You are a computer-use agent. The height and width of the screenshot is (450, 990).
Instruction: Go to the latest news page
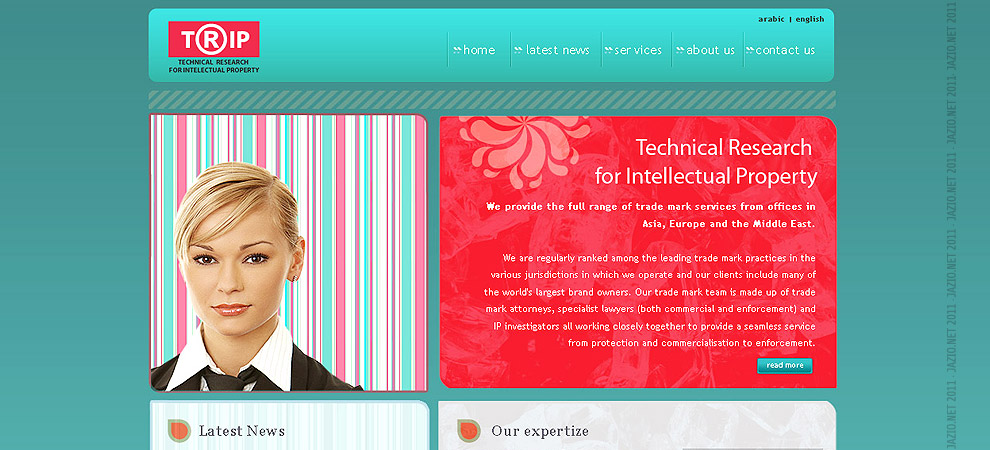click(558, 50)
